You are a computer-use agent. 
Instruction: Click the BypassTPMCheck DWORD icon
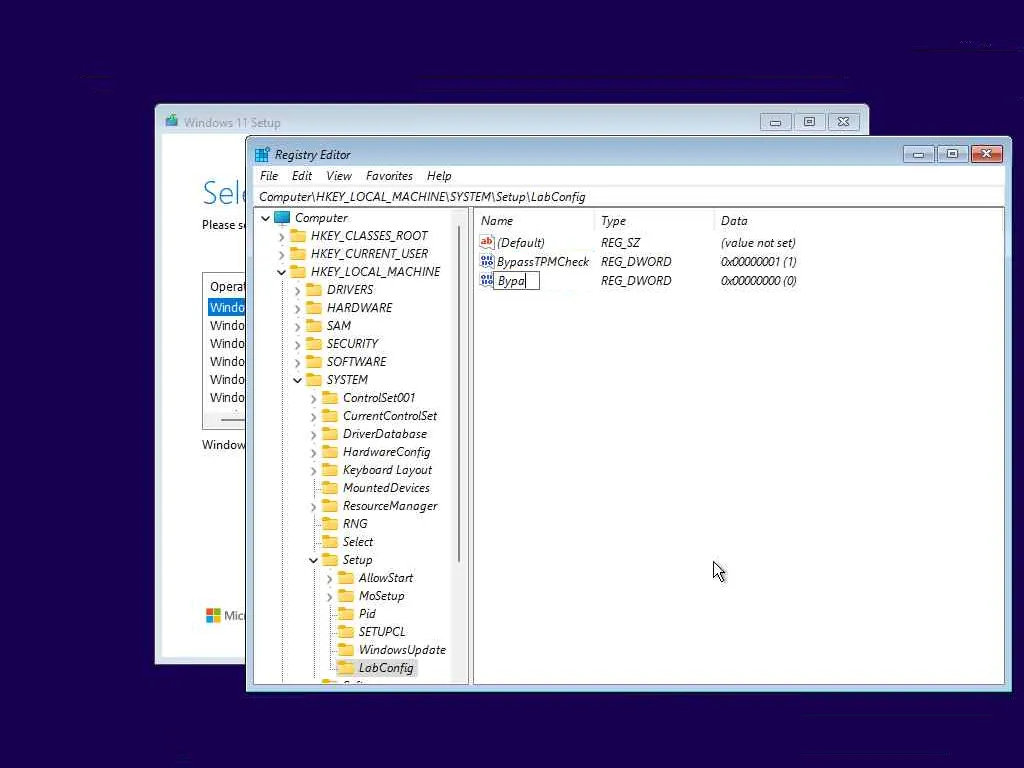pyautogui.click(x=487, y=261)
